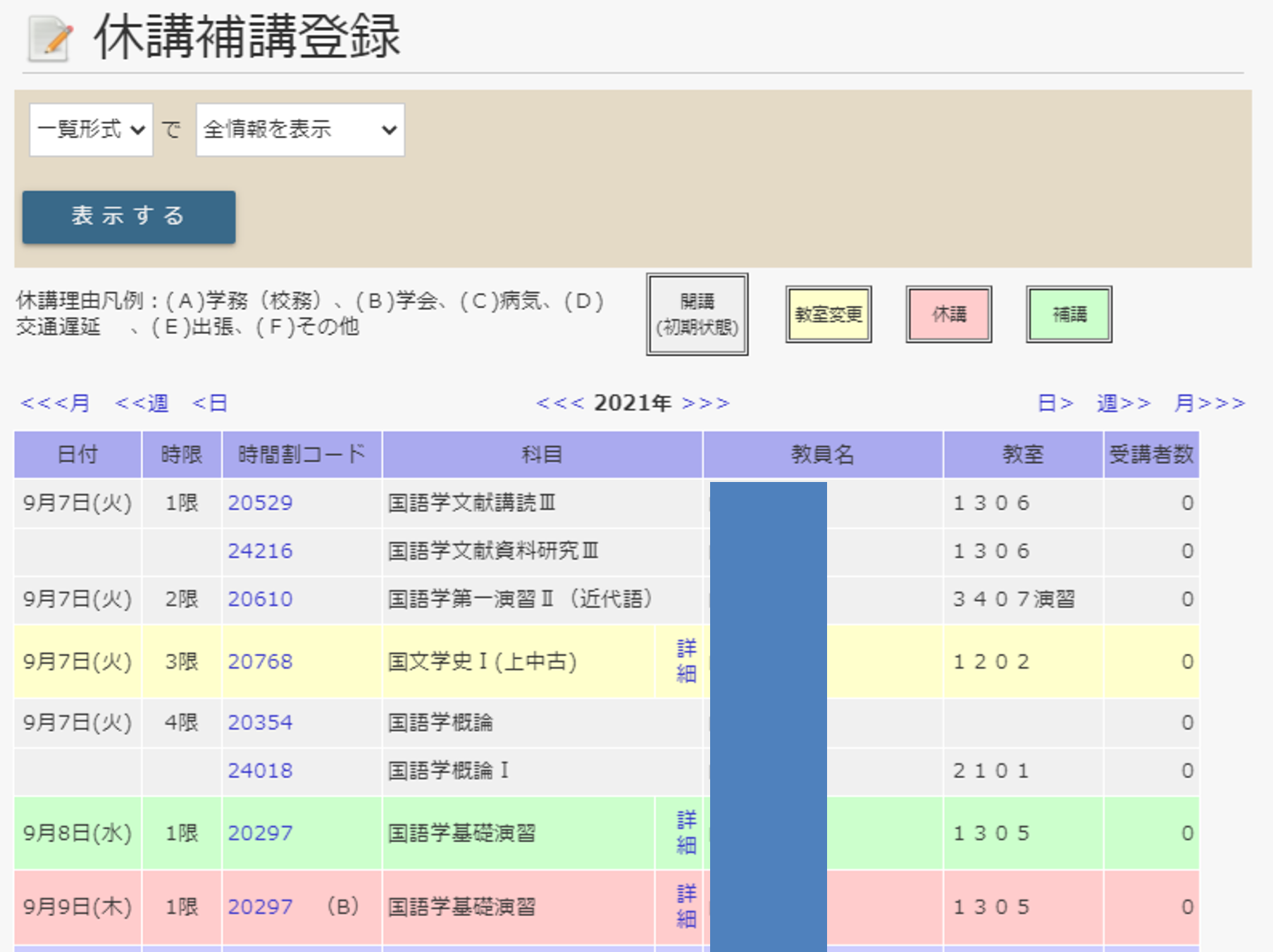Advance one day with 日> link

(1055, 403)
